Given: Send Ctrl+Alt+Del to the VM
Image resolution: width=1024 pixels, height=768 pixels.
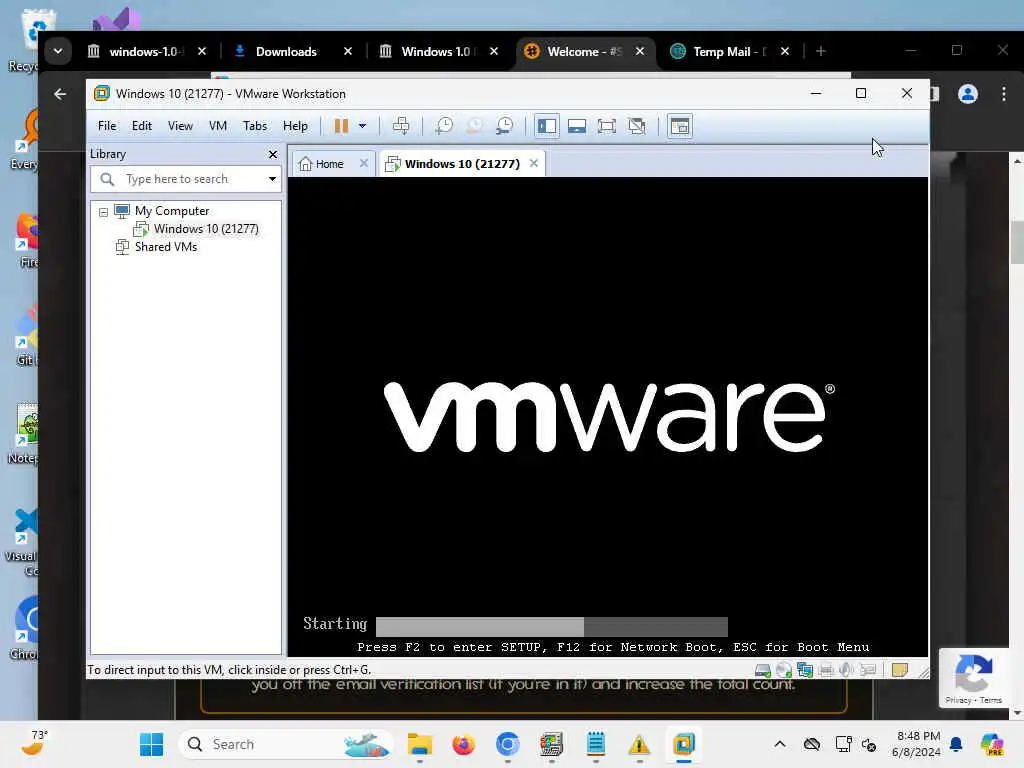Looking at the screenshot, I should coord(401,126).
